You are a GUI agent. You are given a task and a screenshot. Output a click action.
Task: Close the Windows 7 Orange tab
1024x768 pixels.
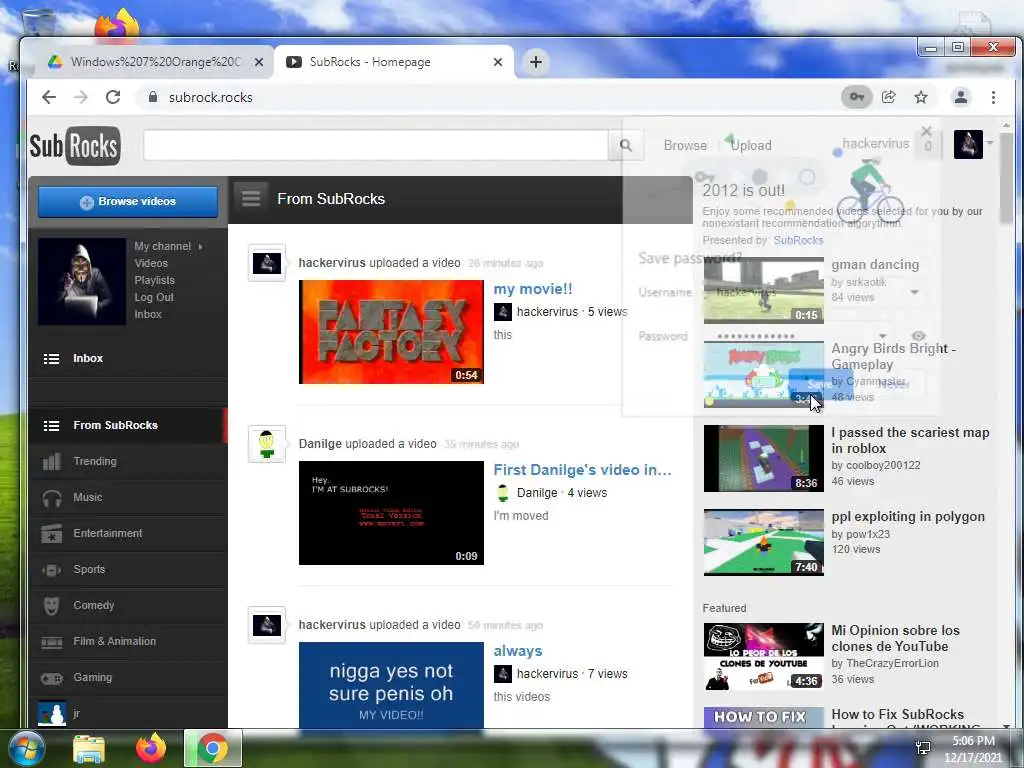click(259, 62)
